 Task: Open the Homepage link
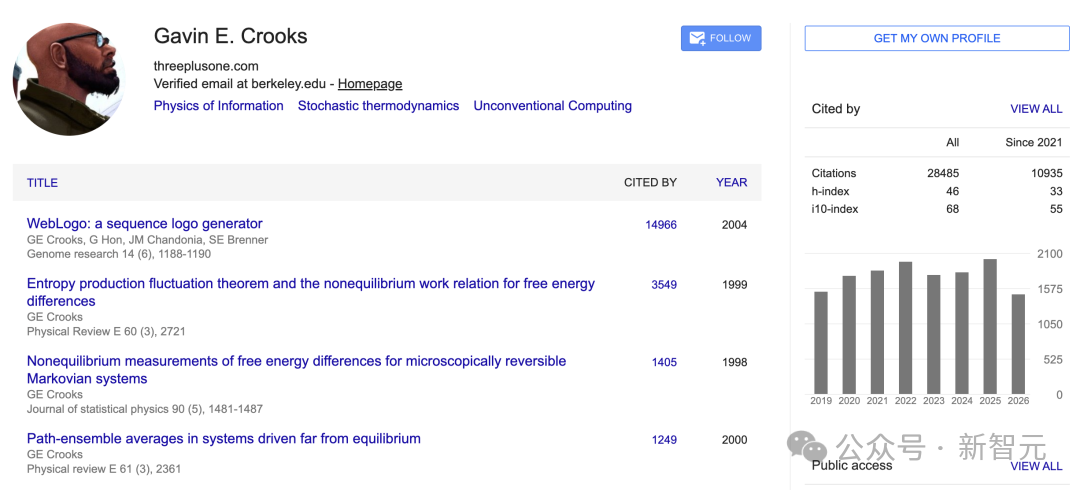[x=370, y=84]
